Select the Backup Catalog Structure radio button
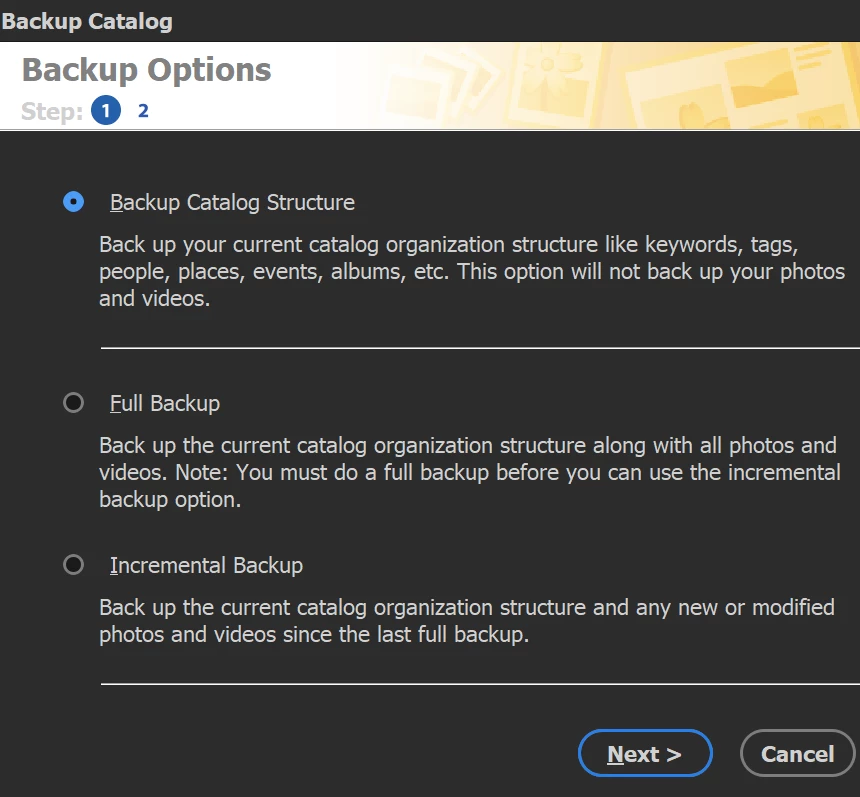 73,202
